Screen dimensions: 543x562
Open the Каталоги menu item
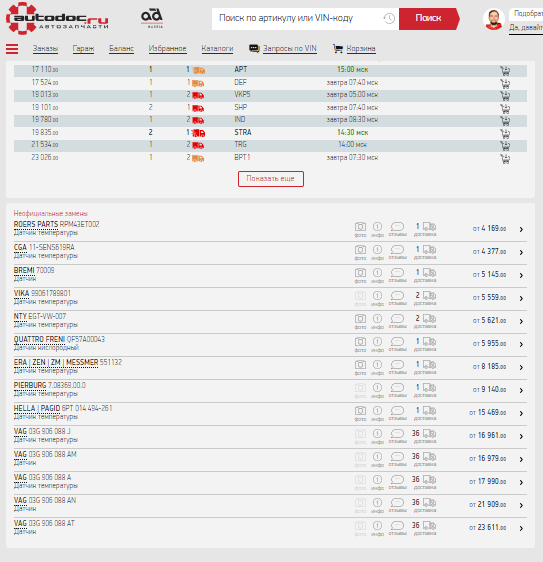point(217,49)
